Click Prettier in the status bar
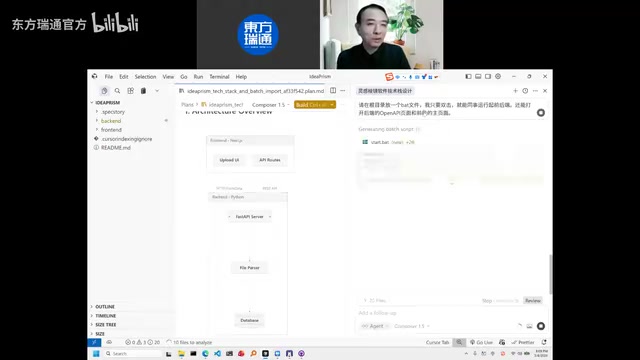 (523, 342)
